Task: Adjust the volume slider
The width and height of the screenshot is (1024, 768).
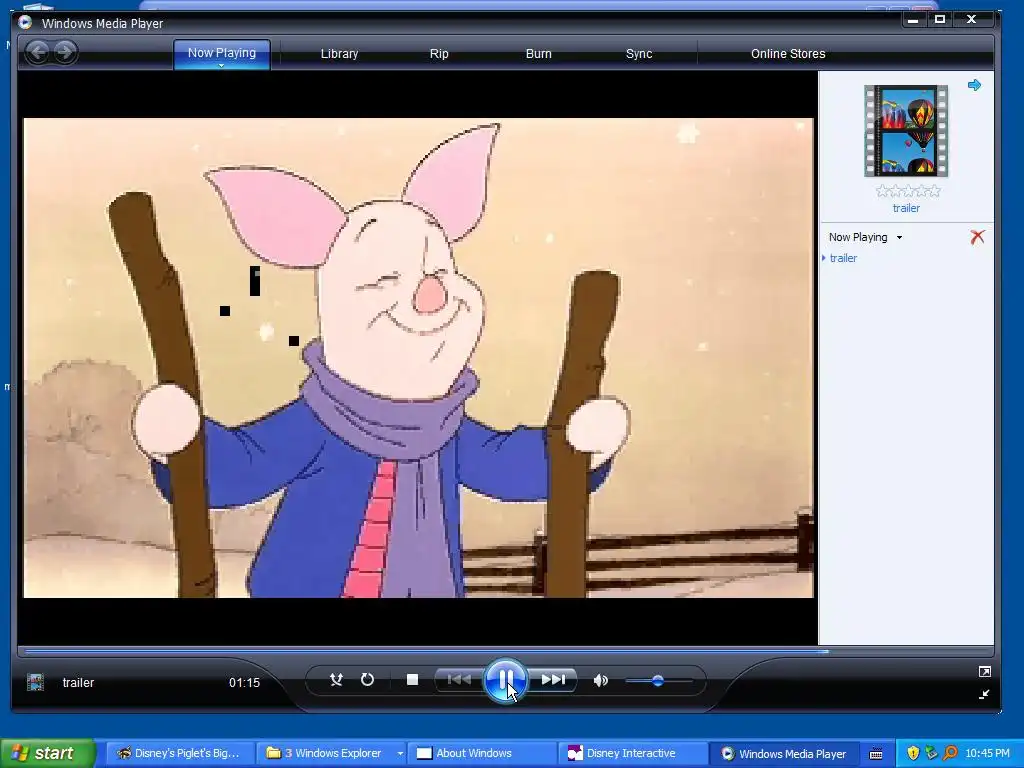Action: (658, 680)
